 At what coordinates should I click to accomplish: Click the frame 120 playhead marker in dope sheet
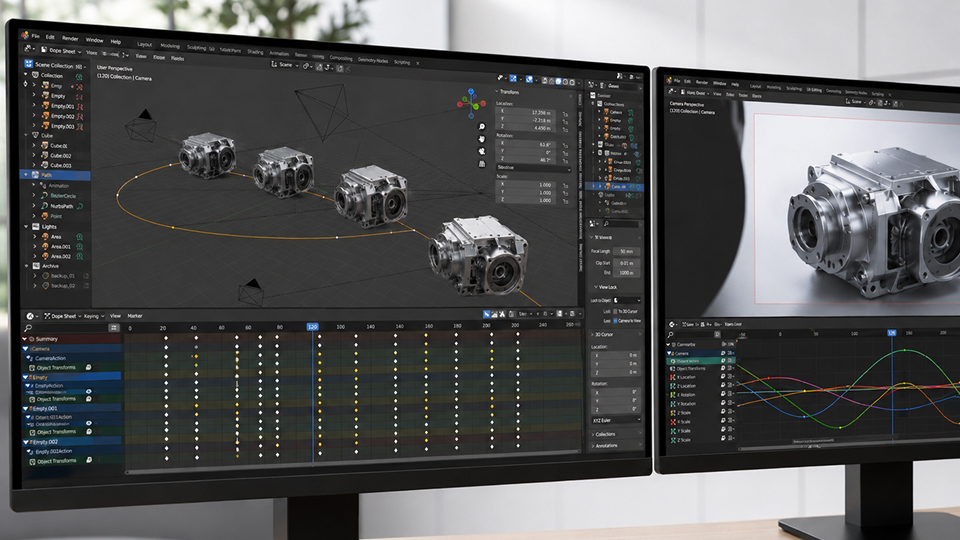[312, 327]
